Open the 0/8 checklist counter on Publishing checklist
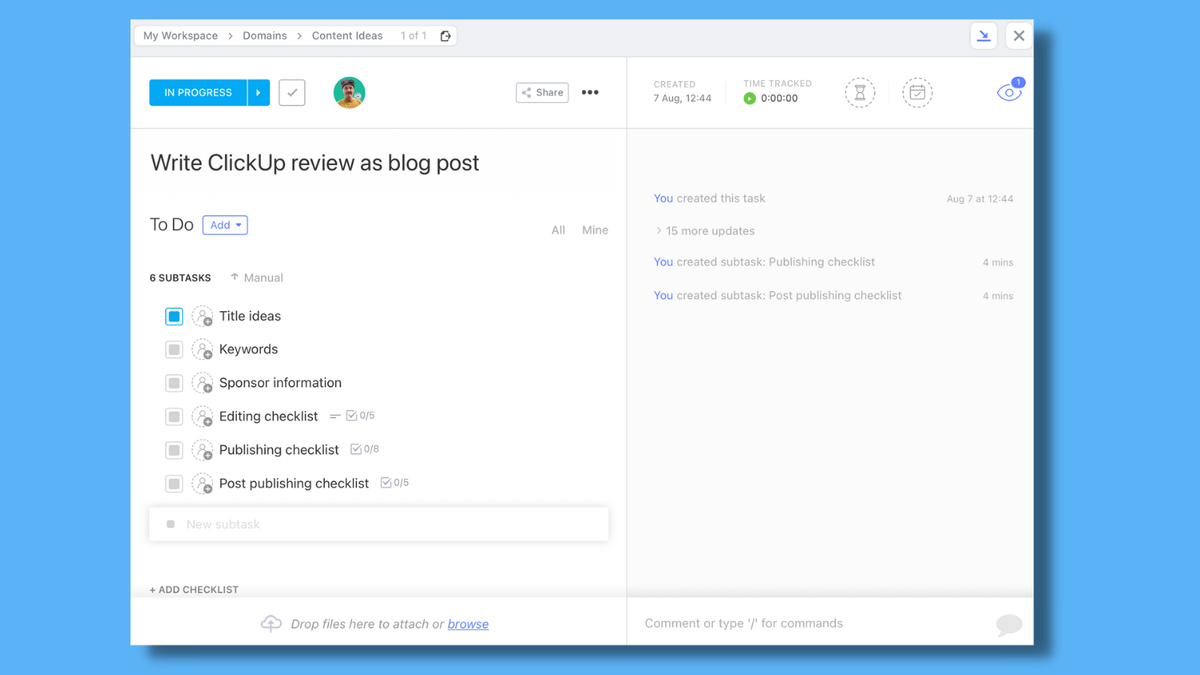Image resolution: width=1200 pixels, height=675 pixels. pyautogui.click(x=364, y=450)
